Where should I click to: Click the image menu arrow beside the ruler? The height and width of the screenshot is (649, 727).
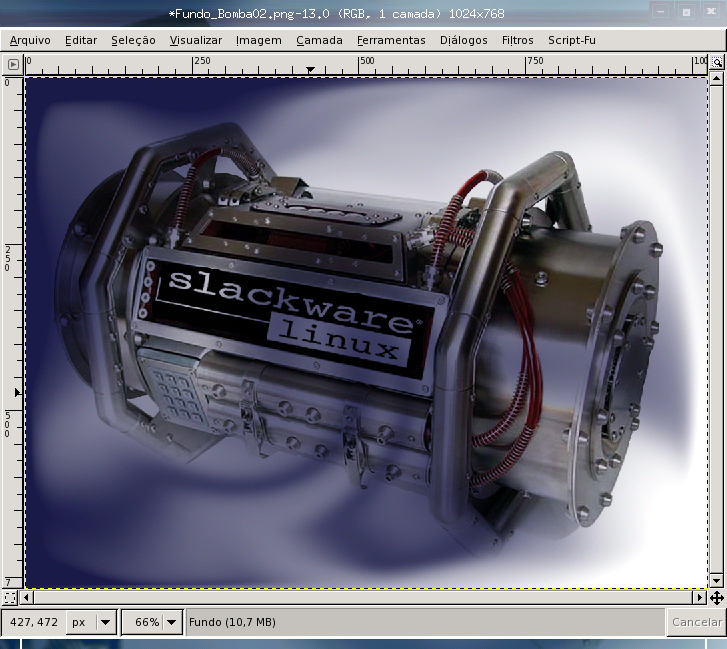[13, 64]
